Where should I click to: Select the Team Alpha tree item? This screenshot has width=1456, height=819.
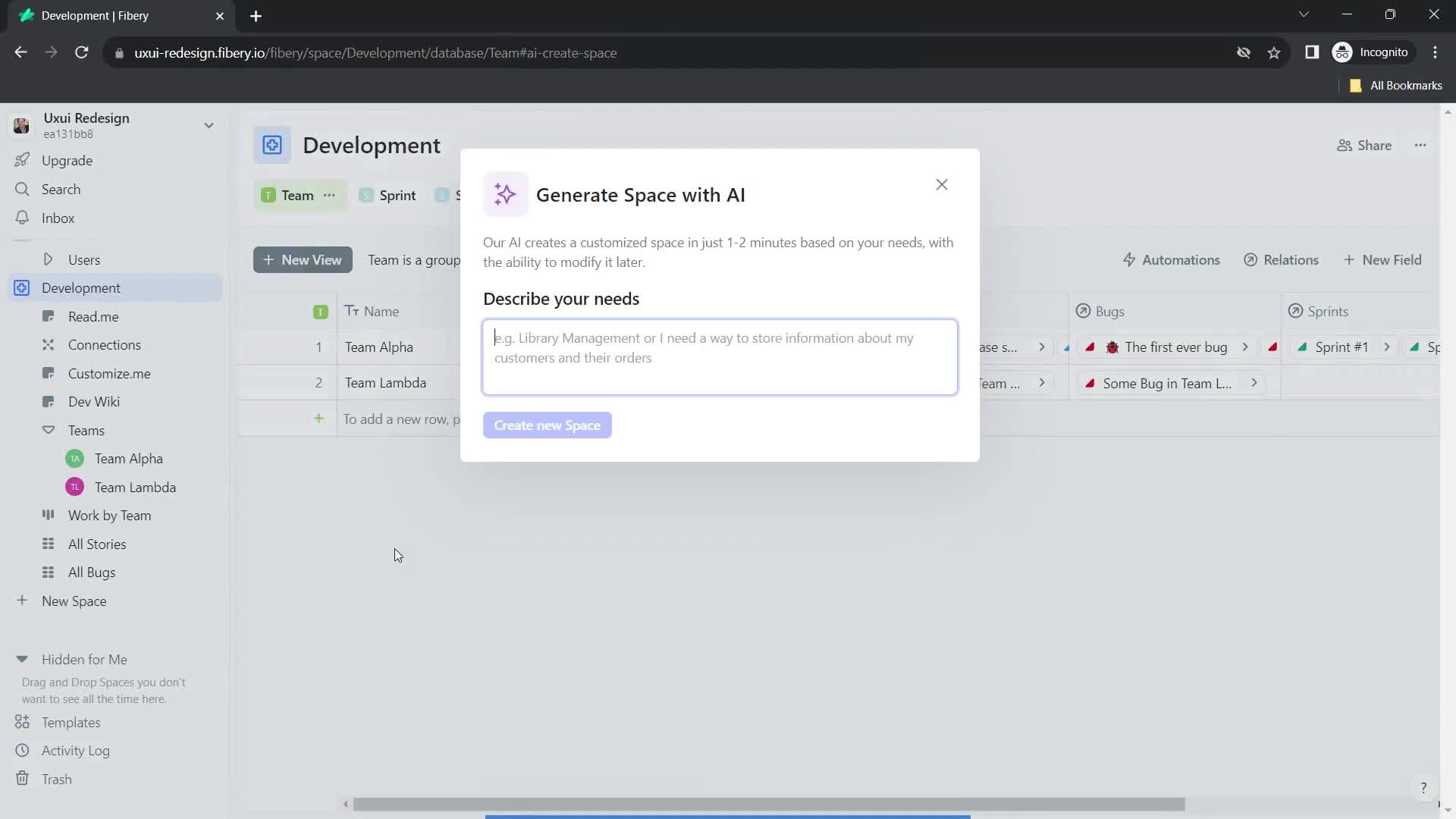129,458
